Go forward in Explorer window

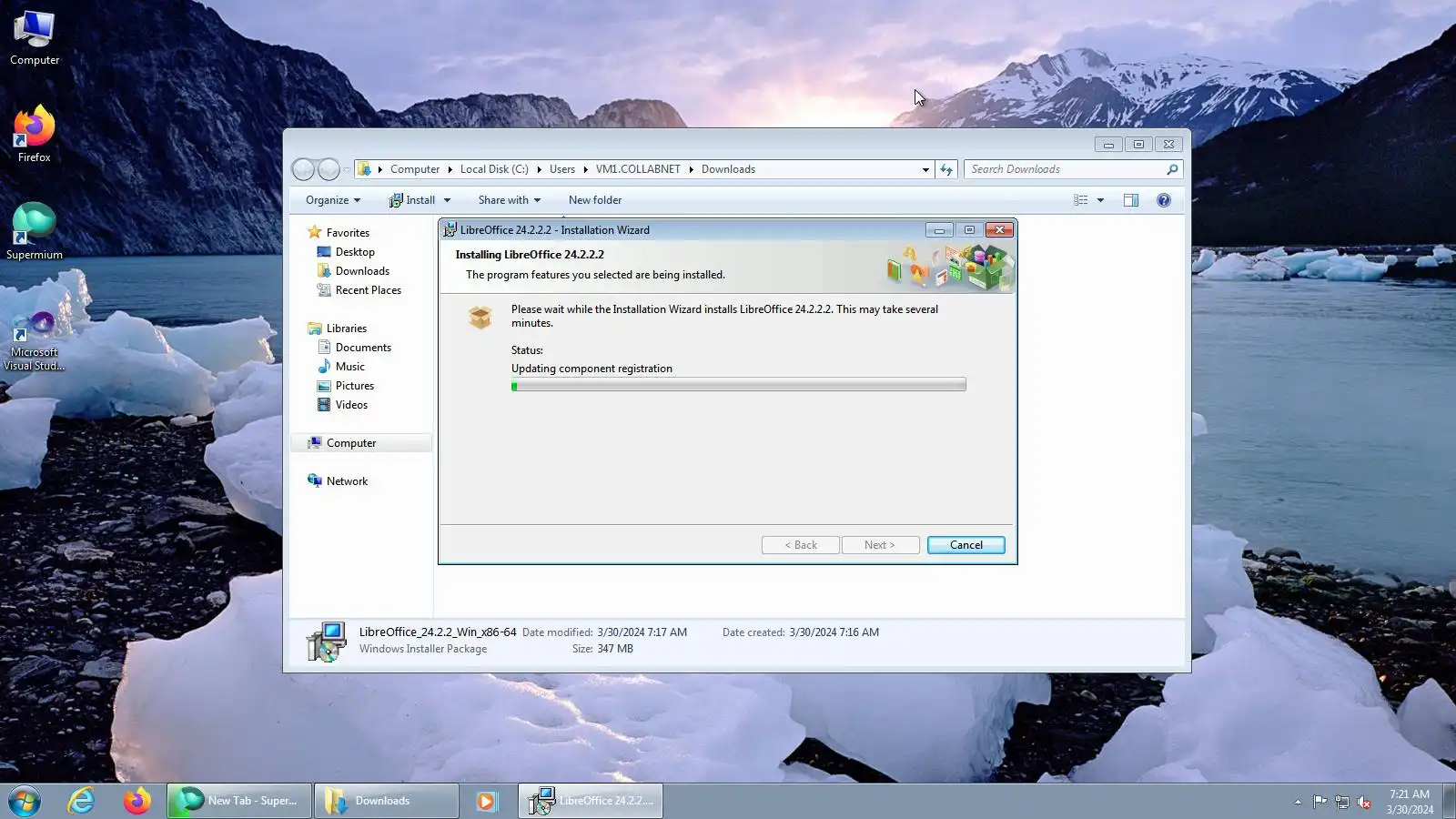[329, 169]
